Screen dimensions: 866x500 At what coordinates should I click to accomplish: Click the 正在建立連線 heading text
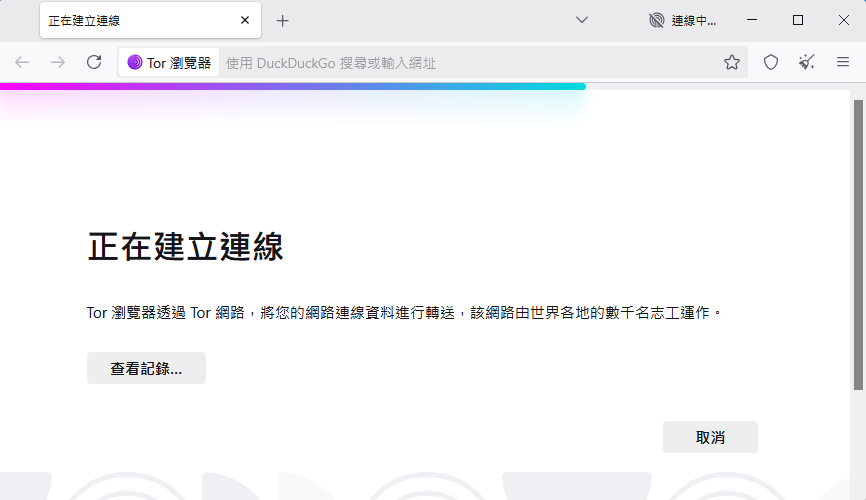point(186,246)
